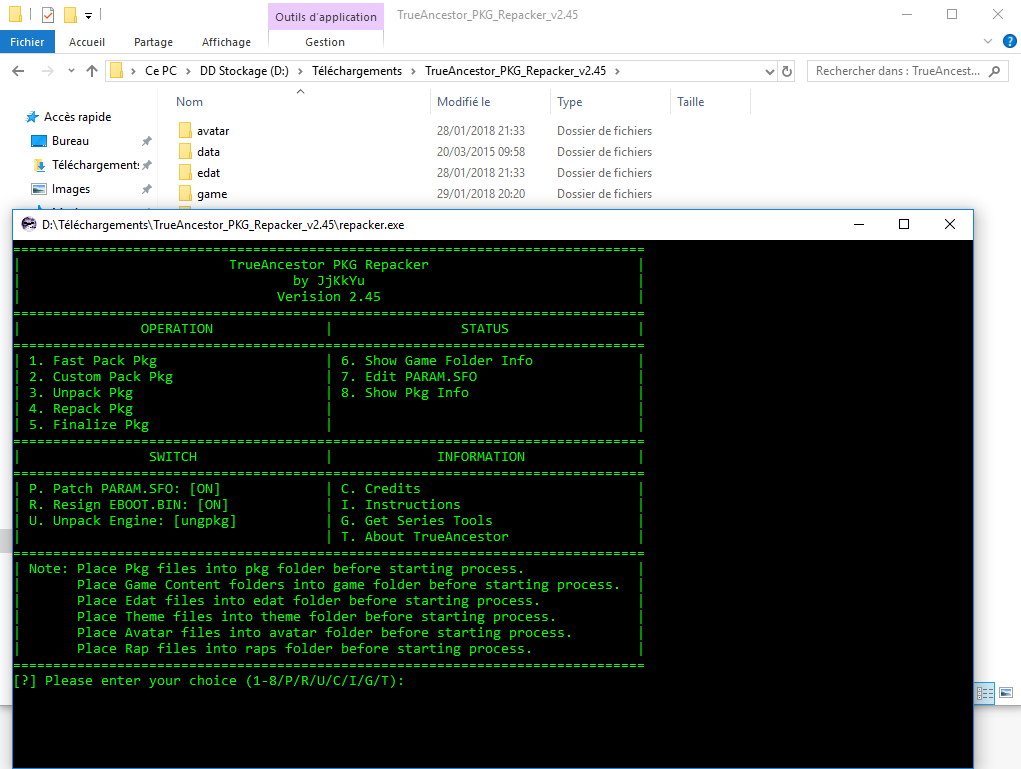Screen dimensions: 1021x769
Task: Select the avatar folder name
Action: [x=213, y=131]
